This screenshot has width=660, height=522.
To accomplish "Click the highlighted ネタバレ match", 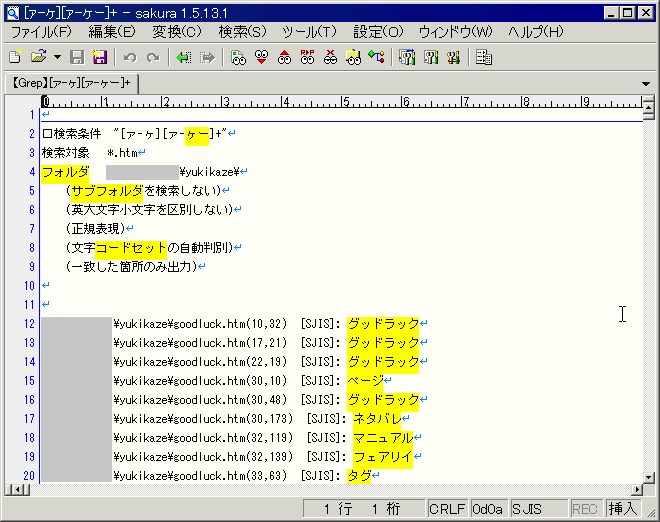I will click(x=378, y=418).
